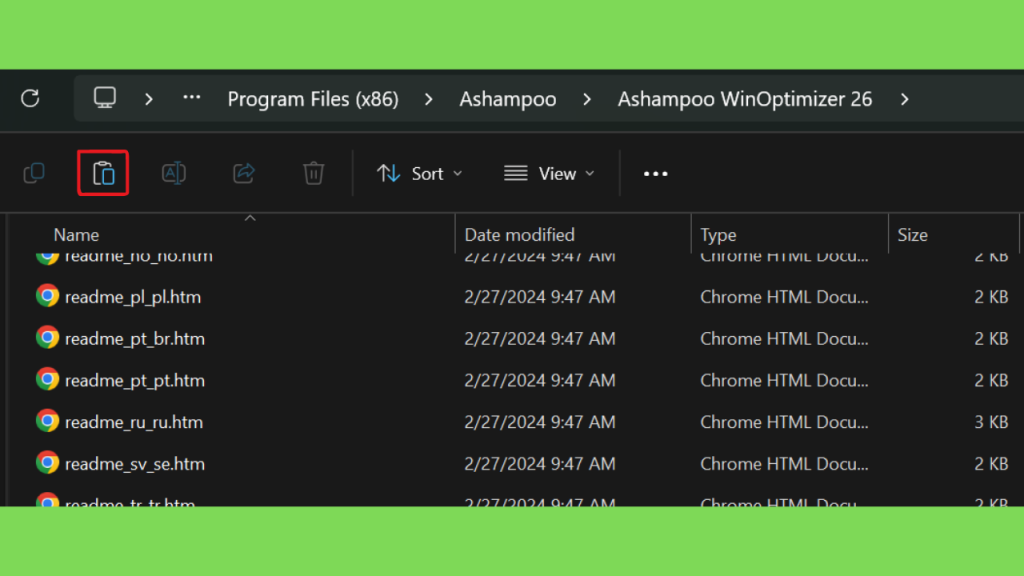Click the date of readme_sv_se.htm
This screenshot has height=576, width=1024.
pos(539,464)
